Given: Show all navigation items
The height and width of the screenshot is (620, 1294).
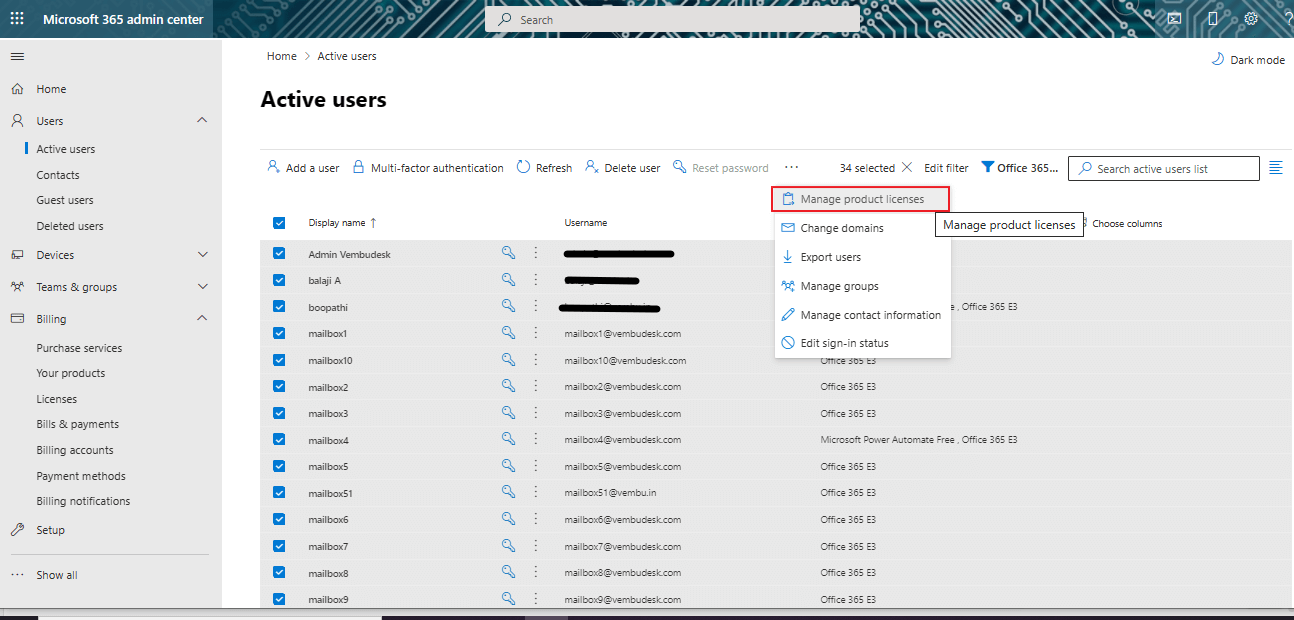Looking at the screenshot, I should [x=57, y=575].
